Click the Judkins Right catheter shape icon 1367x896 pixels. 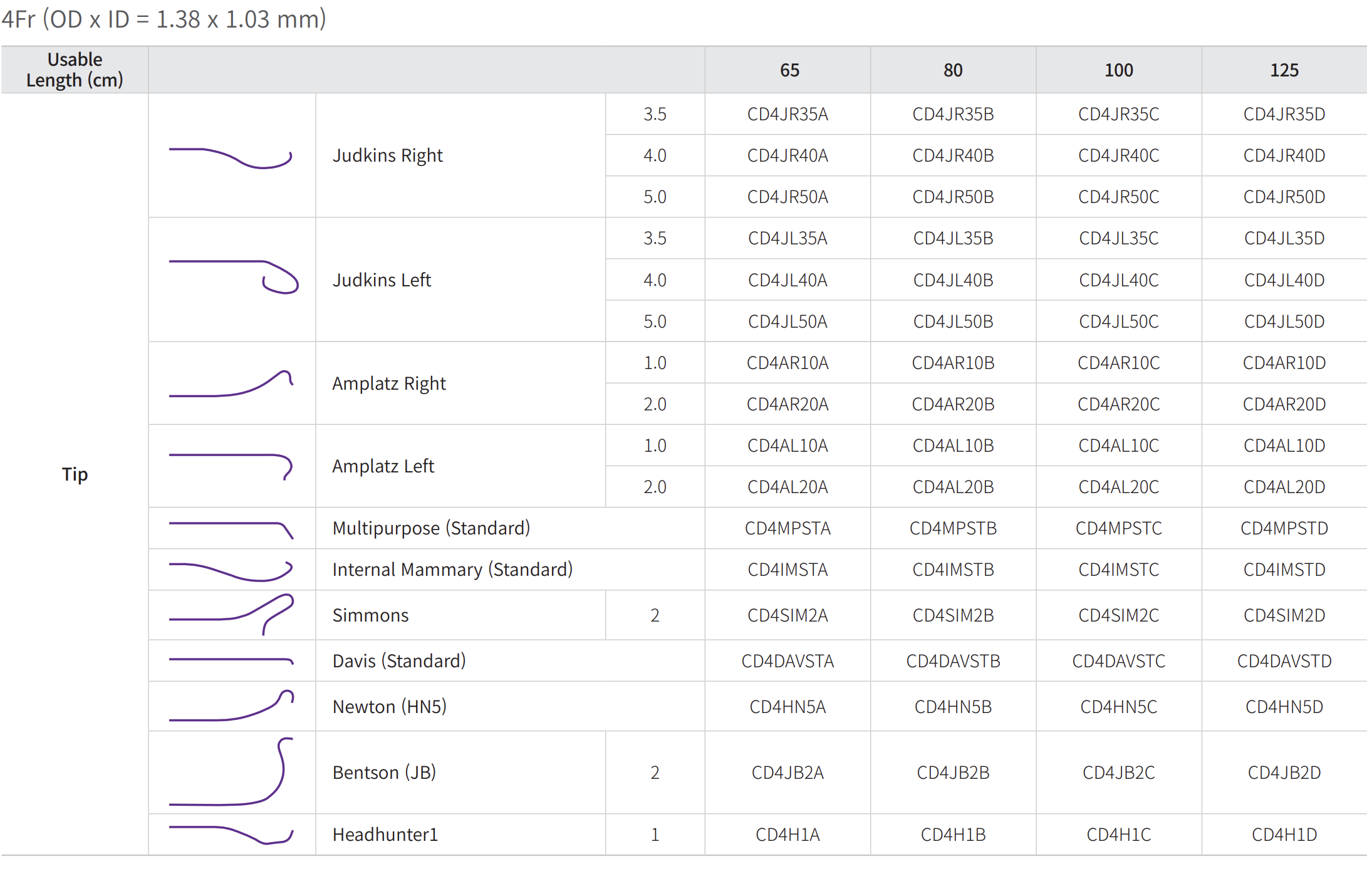coord(231,157)
